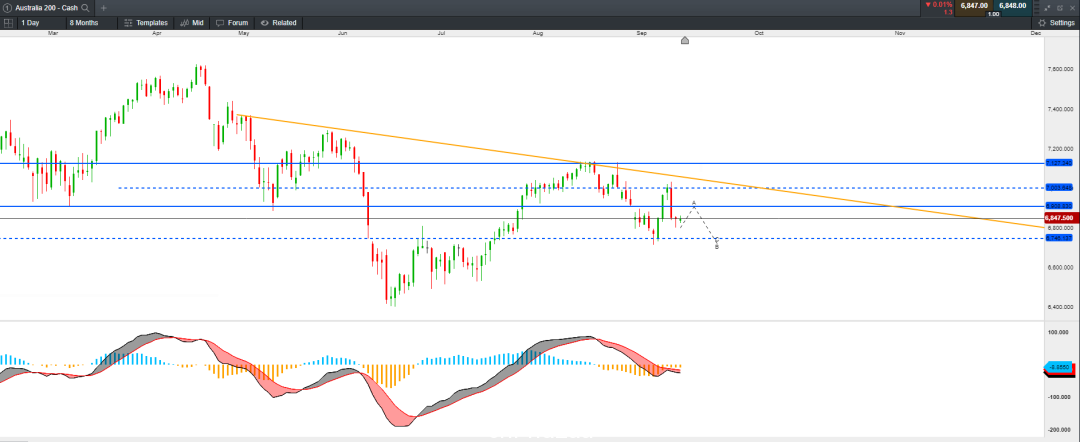This screenshot has height=442, width=1080.
Task: Add a new chart tab with plus
Action: tap(103, 8)
